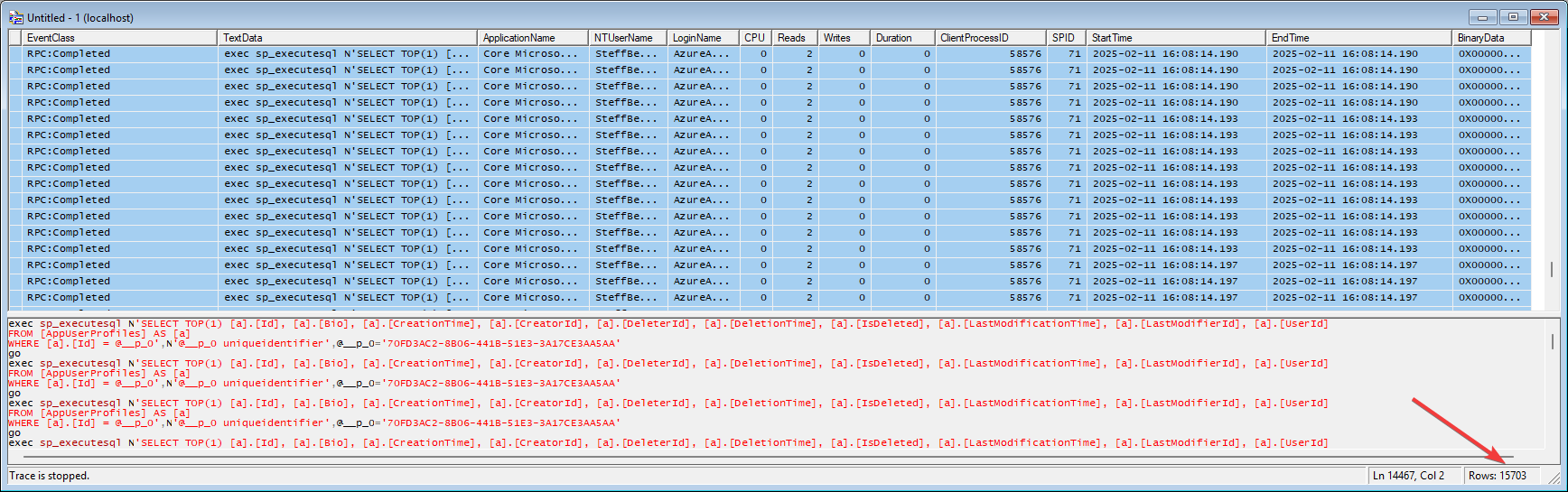Click the CPU column header
This screenshot has width=1568, height=492.
coord(754,38)
